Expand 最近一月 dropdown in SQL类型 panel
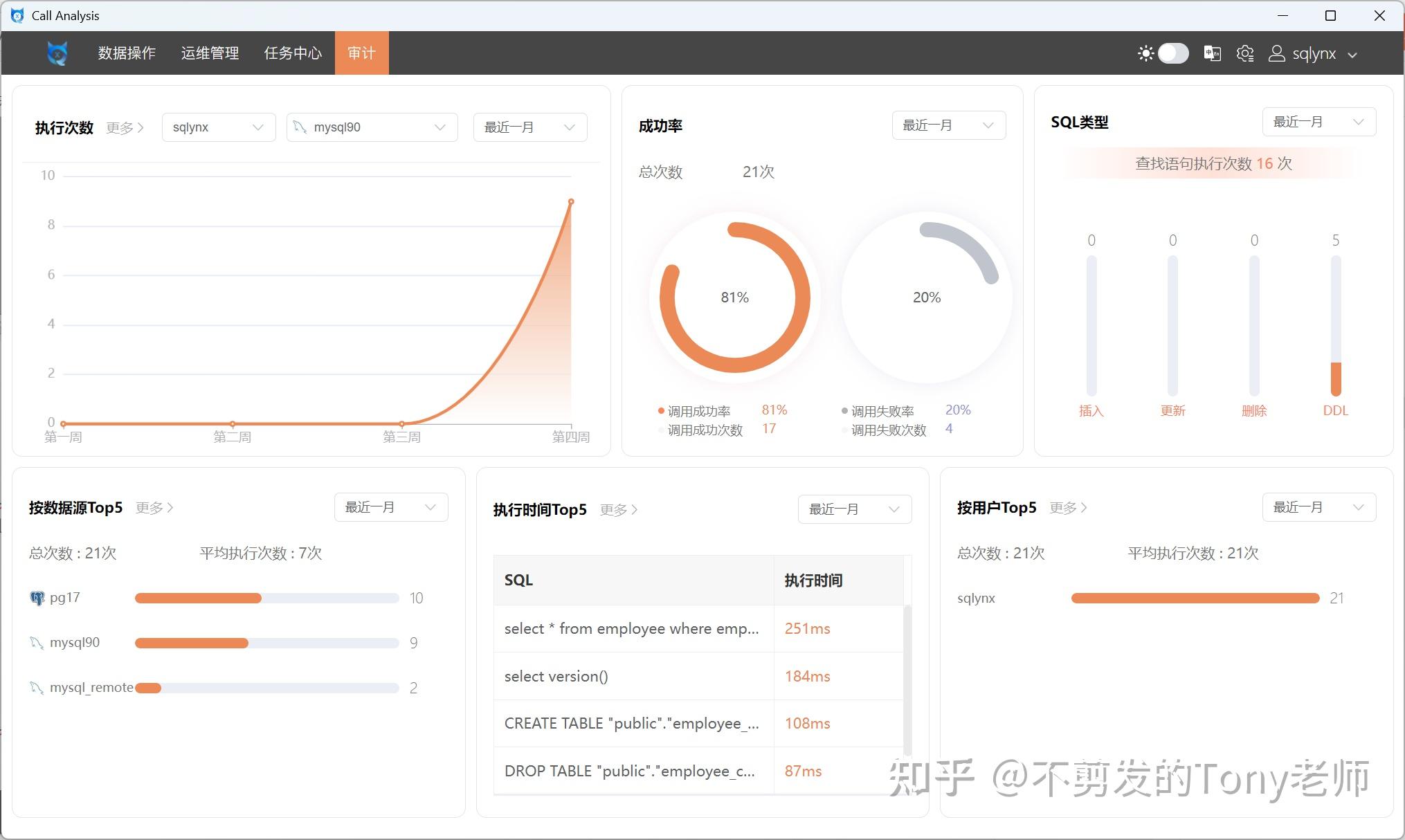 [x=1318, y=122]
